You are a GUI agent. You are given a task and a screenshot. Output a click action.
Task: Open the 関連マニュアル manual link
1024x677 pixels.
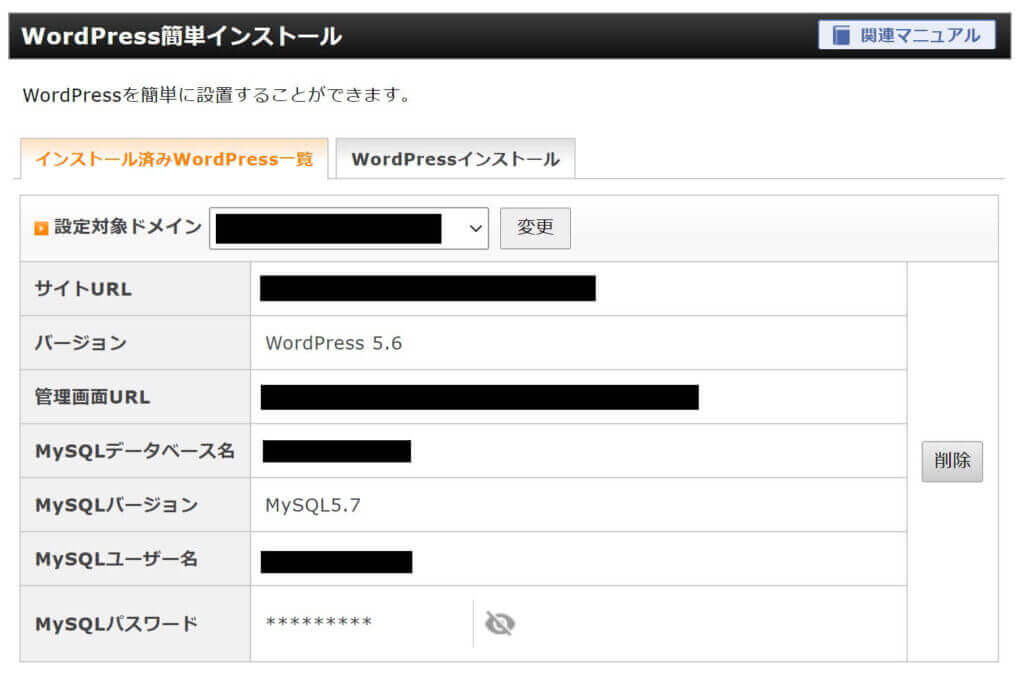tap(906, 35)
